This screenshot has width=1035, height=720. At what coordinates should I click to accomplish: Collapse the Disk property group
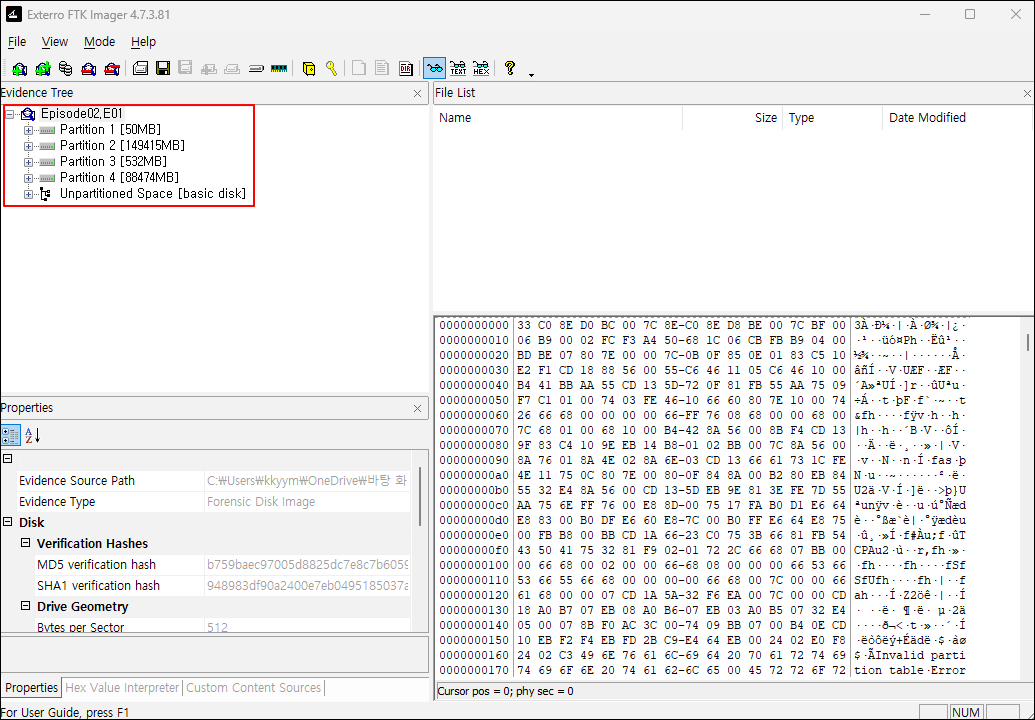pos(8,522)
